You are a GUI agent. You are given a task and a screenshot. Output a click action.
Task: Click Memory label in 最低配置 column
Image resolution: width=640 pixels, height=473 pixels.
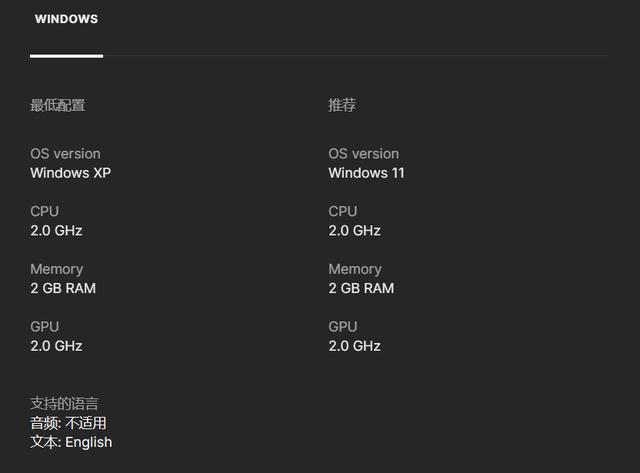click(56, 269)
